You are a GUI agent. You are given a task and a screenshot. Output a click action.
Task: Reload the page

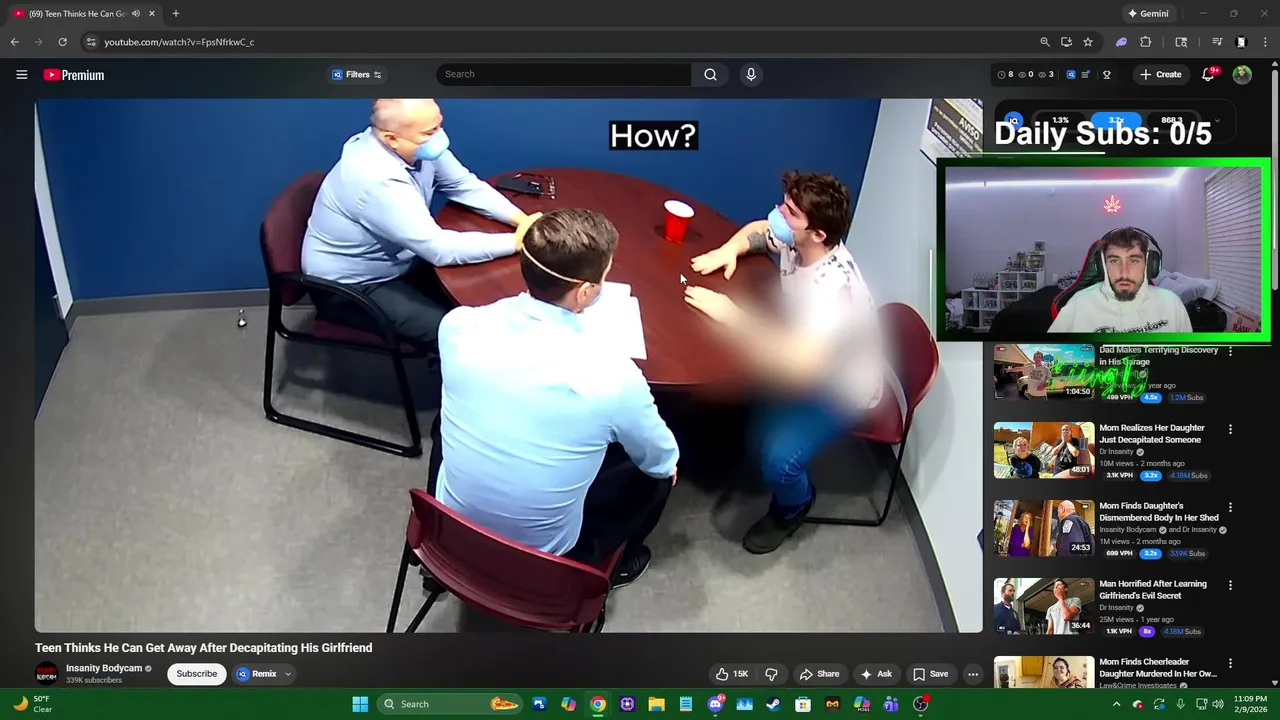click(62, 42)
